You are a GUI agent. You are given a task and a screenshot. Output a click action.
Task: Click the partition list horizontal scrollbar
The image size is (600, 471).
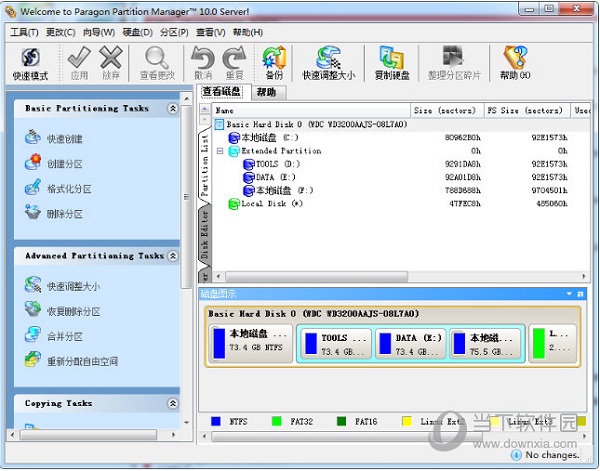point(316,276)
